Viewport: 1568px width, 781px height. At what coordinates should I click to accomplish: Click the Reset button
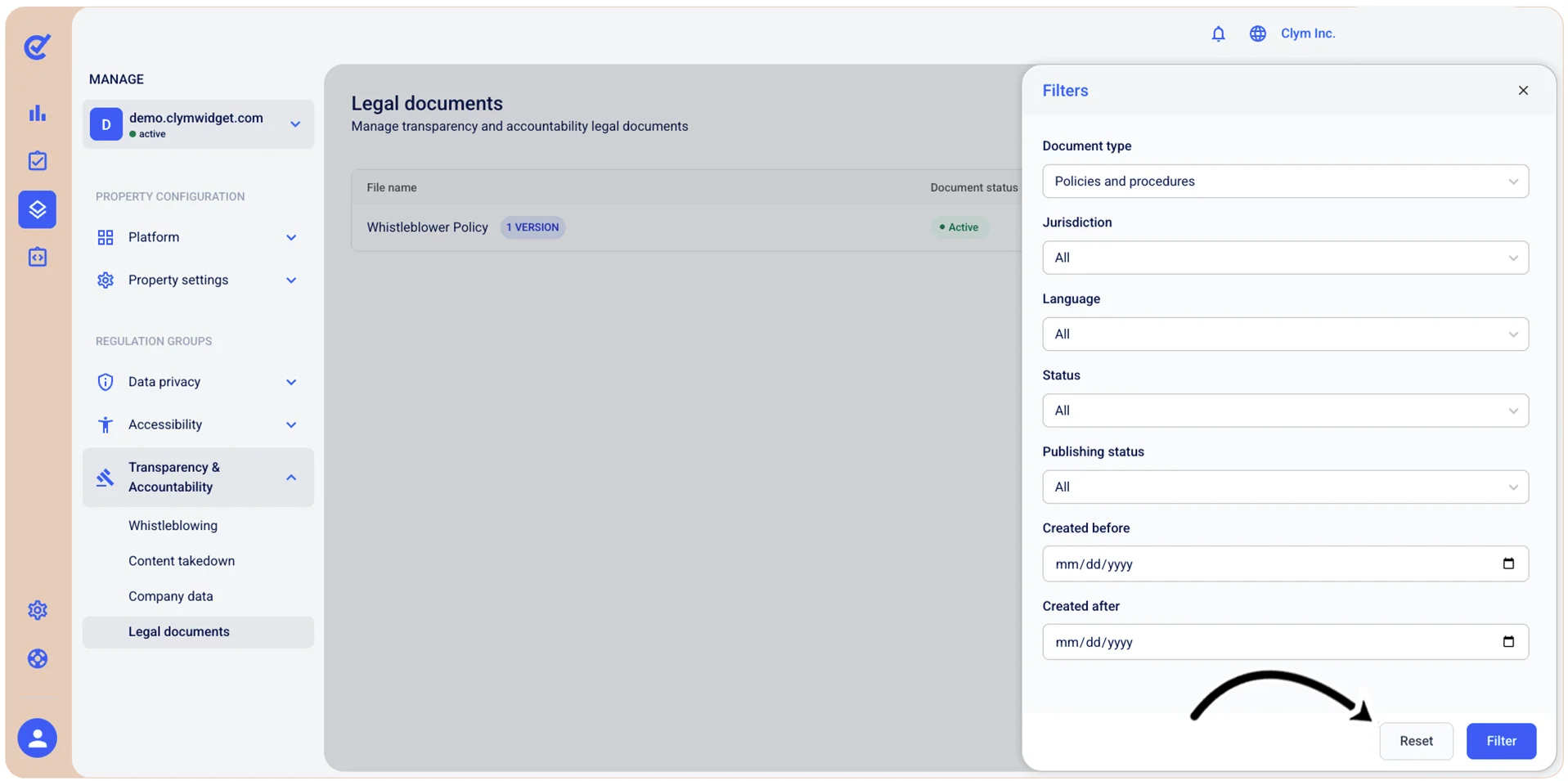click(1415, 741)
